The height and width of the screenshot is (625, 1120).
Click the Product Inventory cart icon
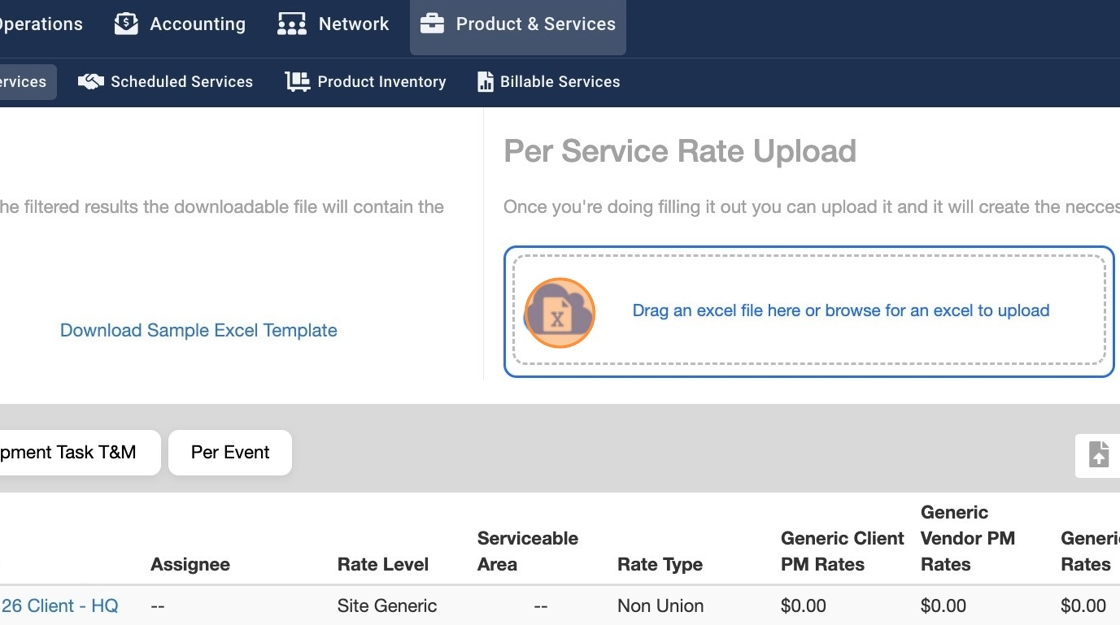click(297, 82)
